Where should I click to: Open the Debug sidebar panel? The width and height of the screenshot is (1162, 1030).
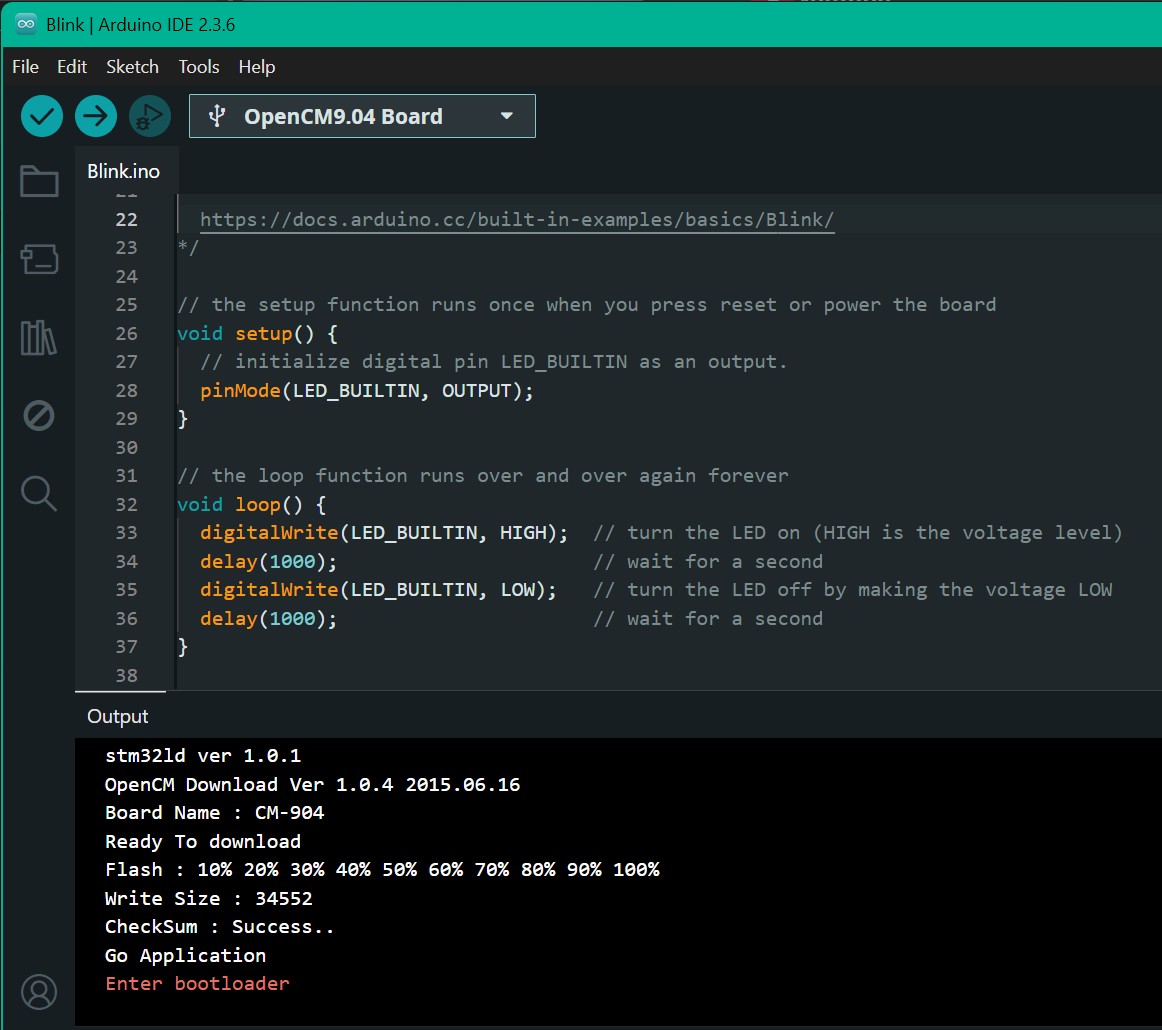[39, 416]
